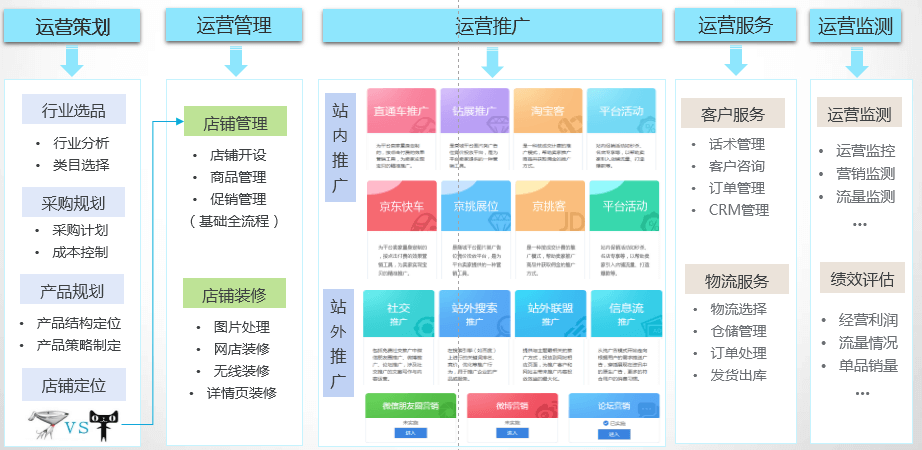The height and width of the screenshot is (450, 922).
Task: Click the 店铺开设 bullet item
Action: (x=238, y=155)
